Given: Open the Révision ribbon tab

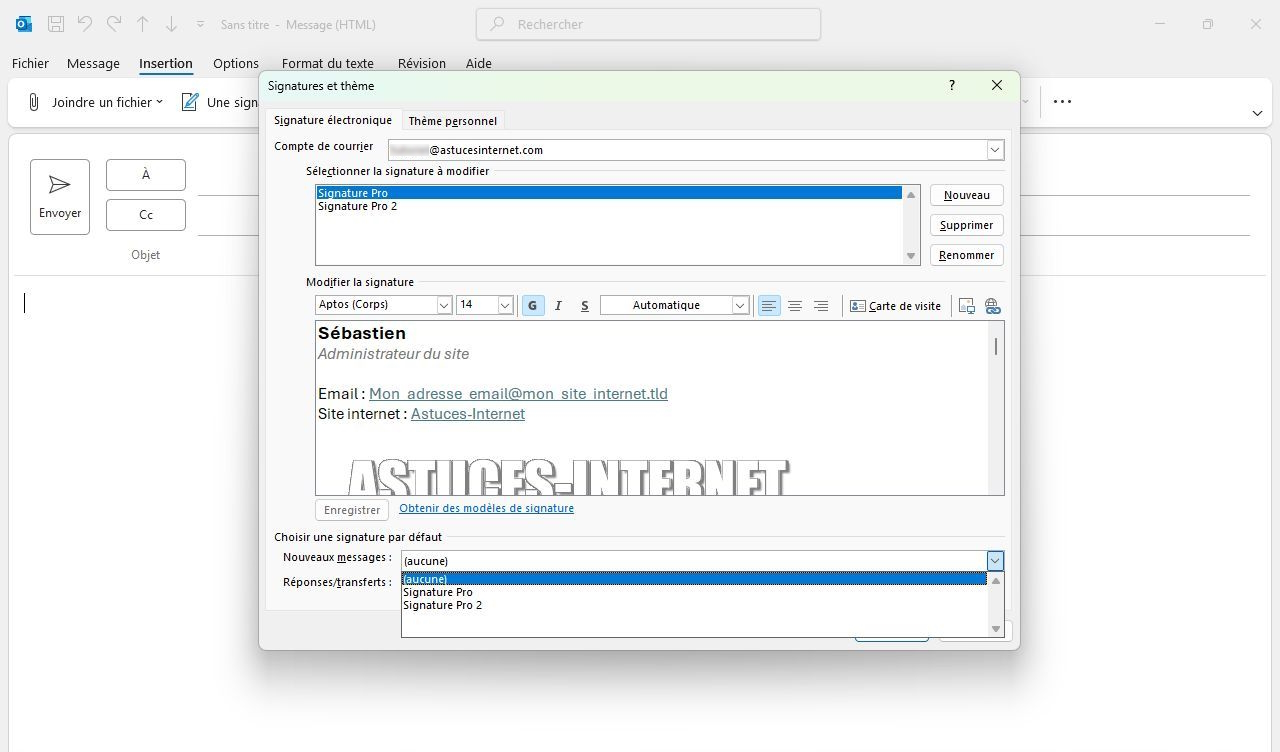Looking at the screenshot, I should pos(422,63).
